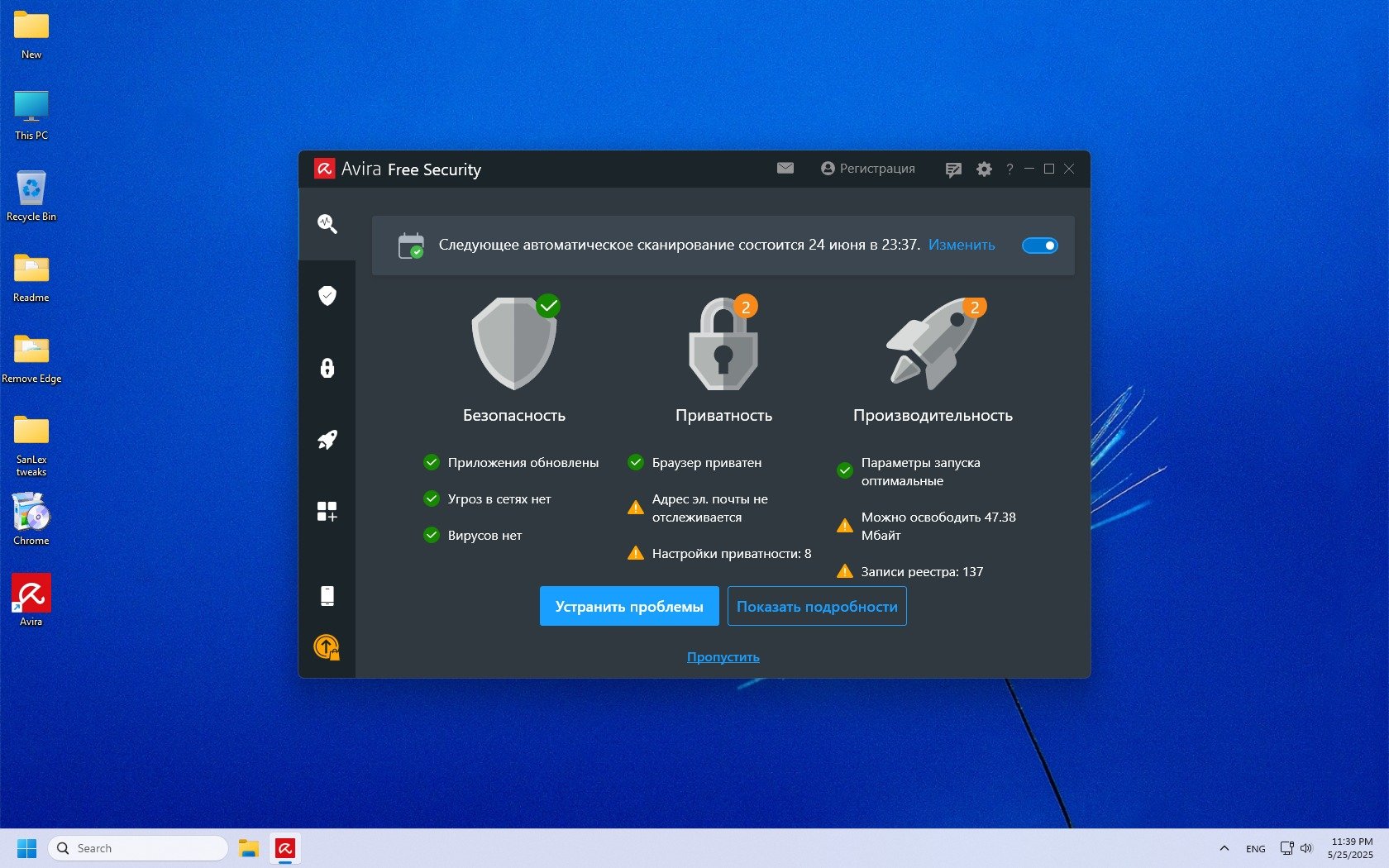Open the mail envelope icon in title bar
1389x868 pixels.
point(785,169)
